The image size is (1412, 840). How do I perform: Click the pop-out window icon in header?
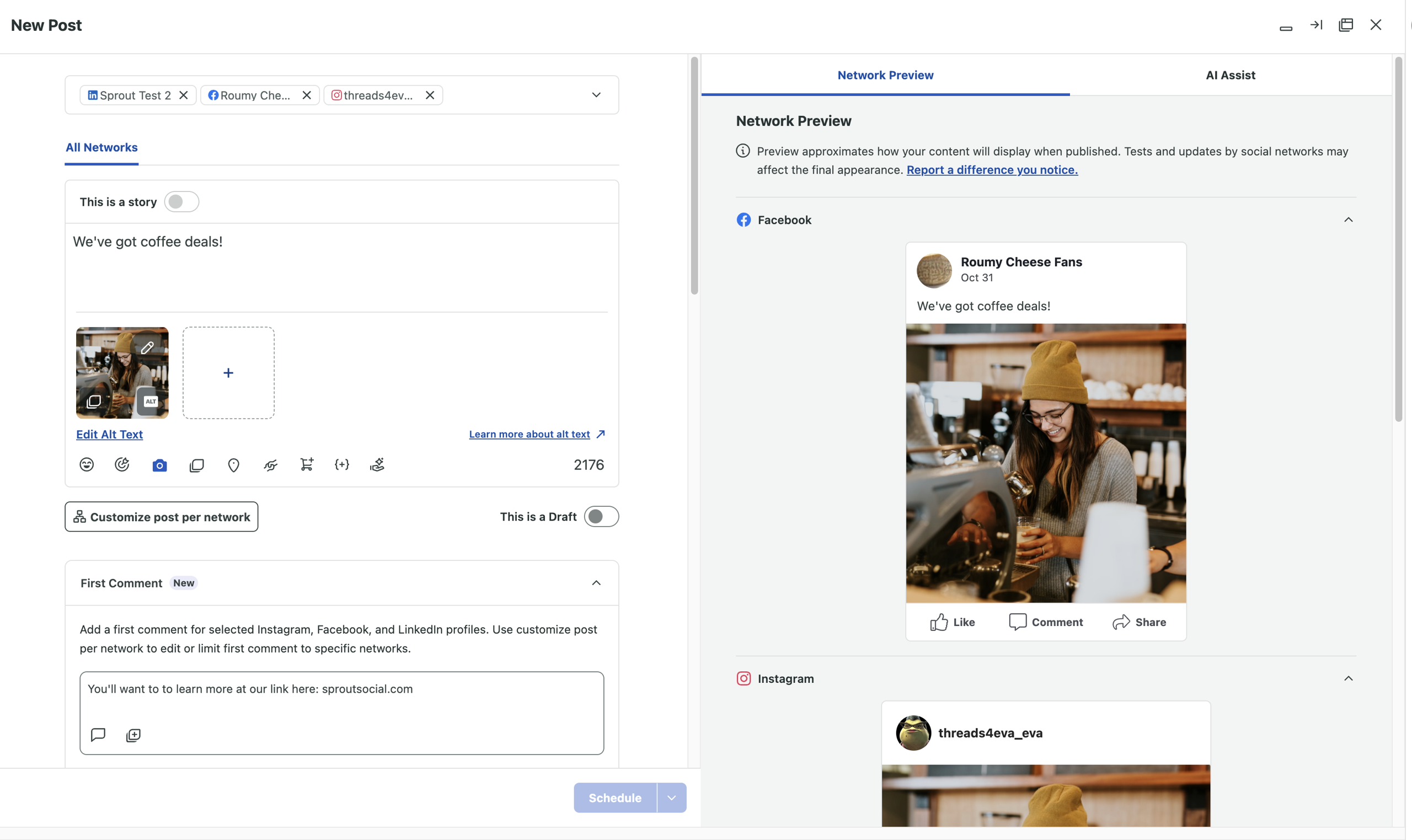point(1346,25)
